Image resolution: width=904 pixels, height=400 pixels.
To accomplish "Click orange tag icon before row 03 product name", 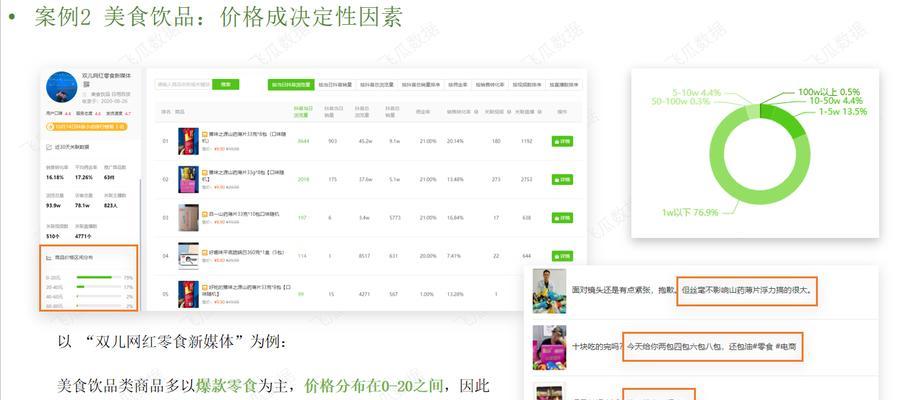I will (205, 213).
